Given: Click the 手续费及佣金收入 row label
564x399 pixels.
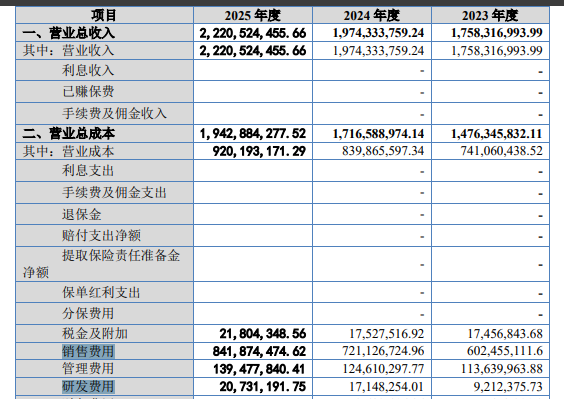Looking at the screenshot, I should (x=114, y=114).
